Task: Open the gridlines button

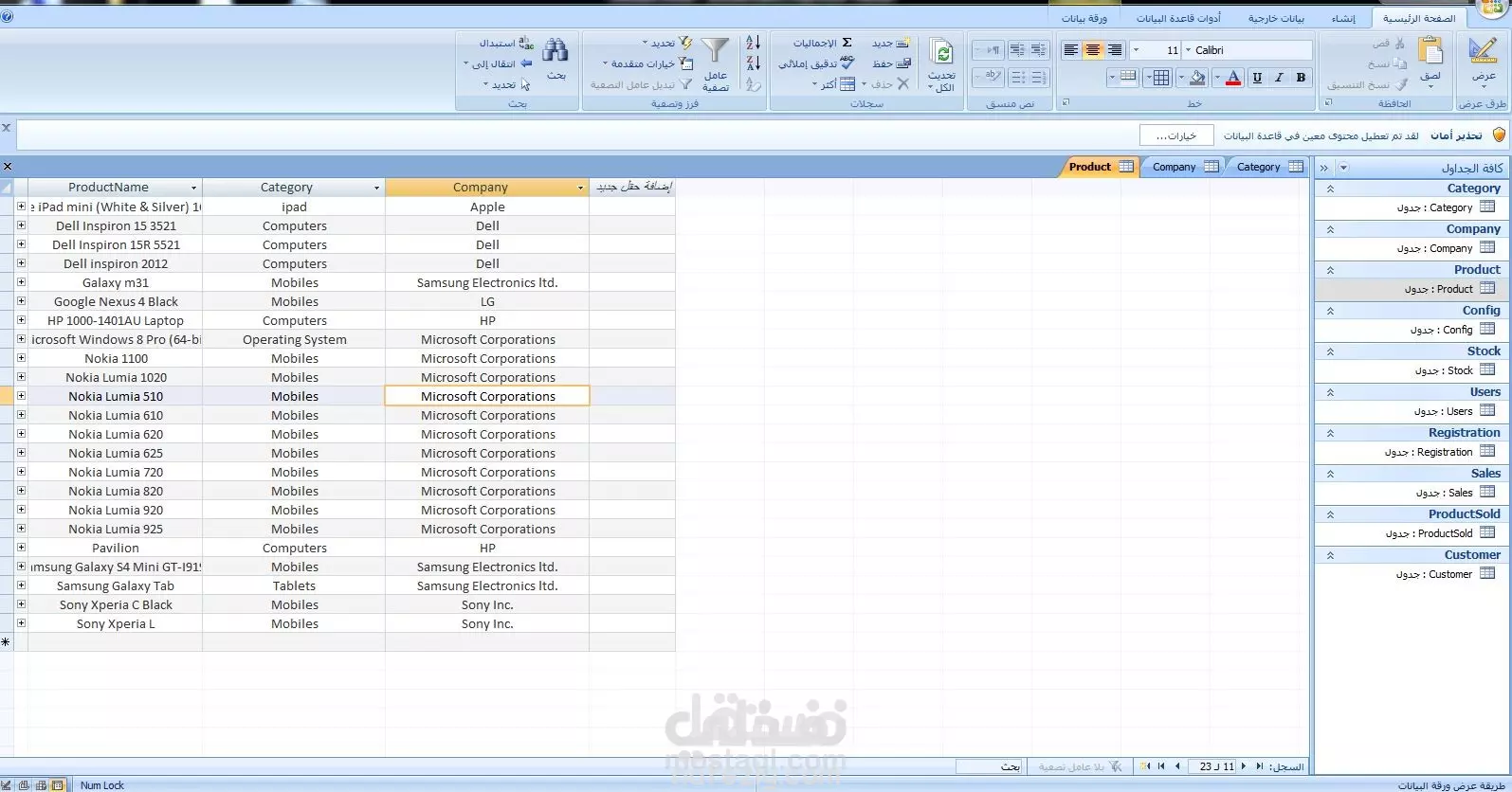Action: [x=1161, y=78]
